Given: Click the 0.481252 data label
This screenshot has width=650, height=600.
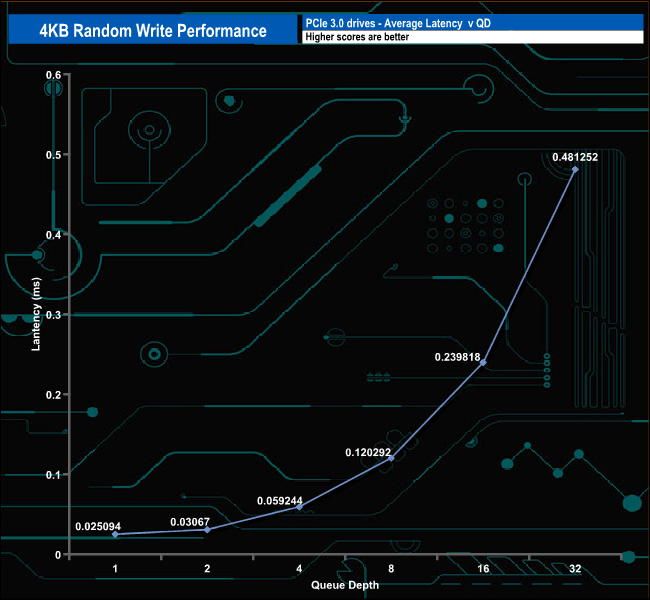Looking at the screenshot, I should pyautogui.click(x=575, y=157).
